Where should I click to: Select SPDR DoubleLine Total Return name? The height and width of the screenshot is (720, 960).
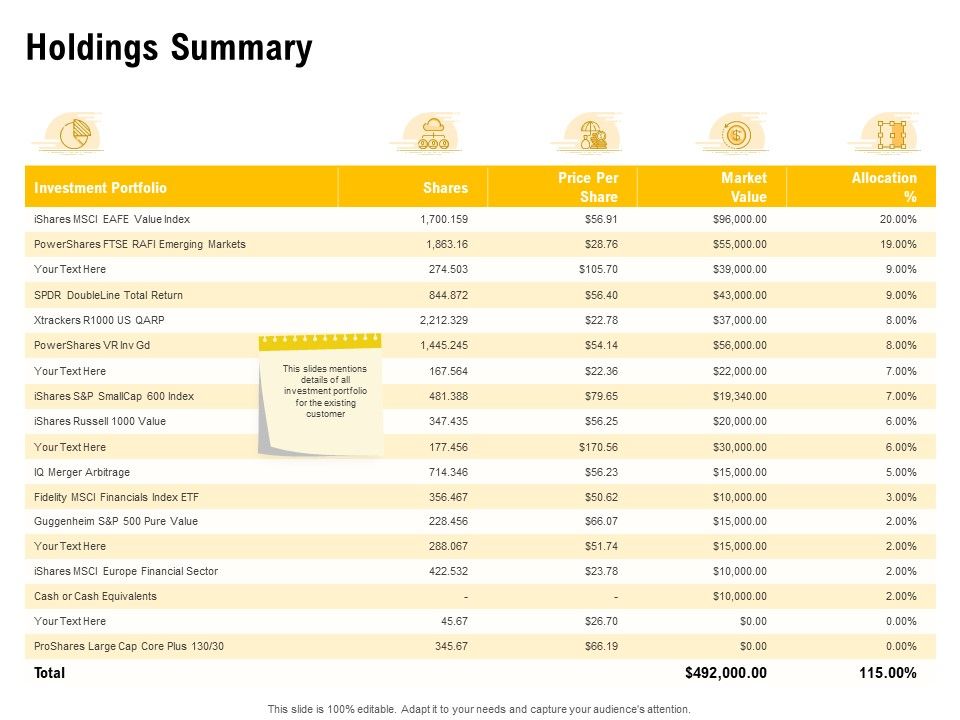(108, 295)
